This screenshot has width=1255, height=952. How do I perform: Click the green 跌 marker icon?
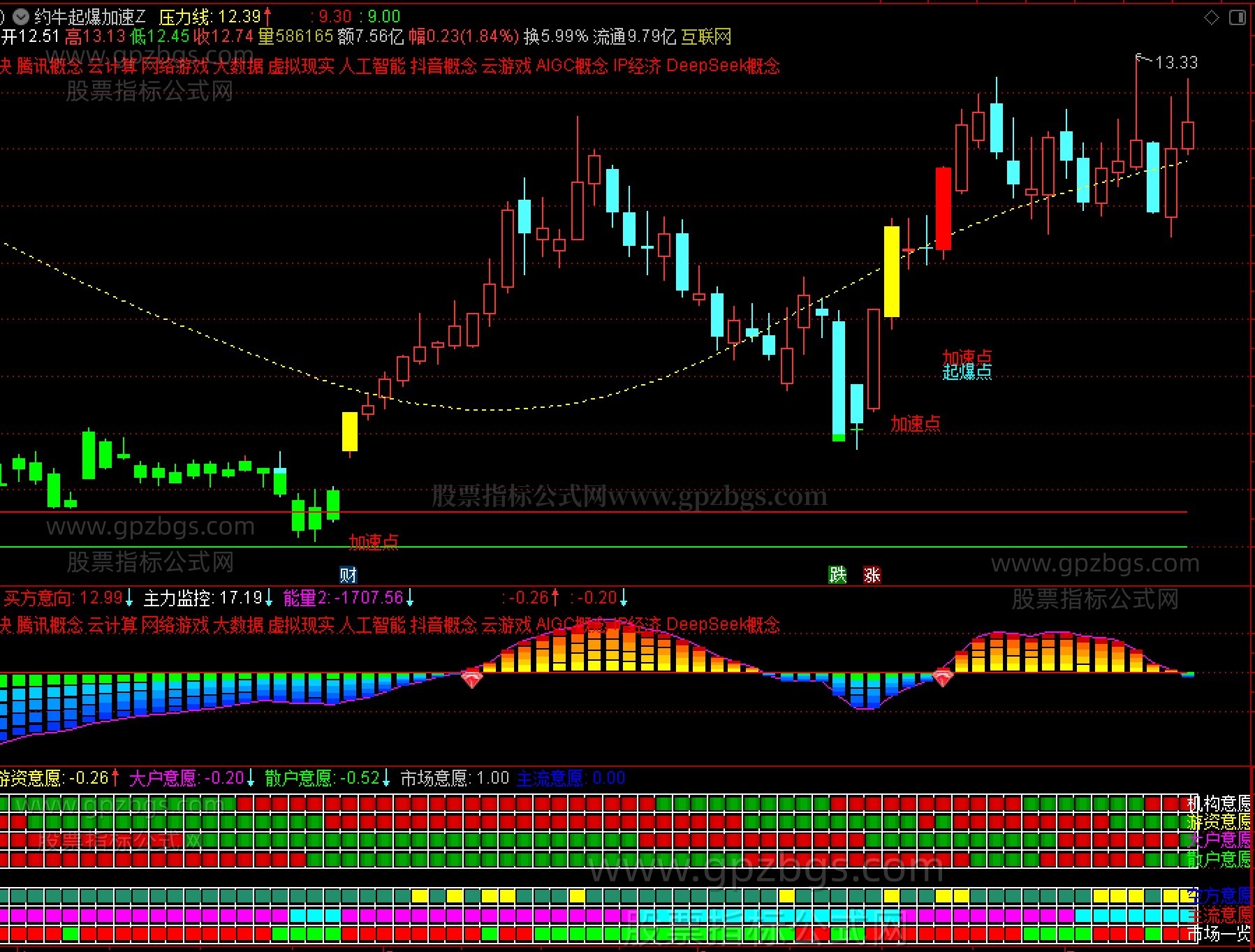tap(837, 575)
